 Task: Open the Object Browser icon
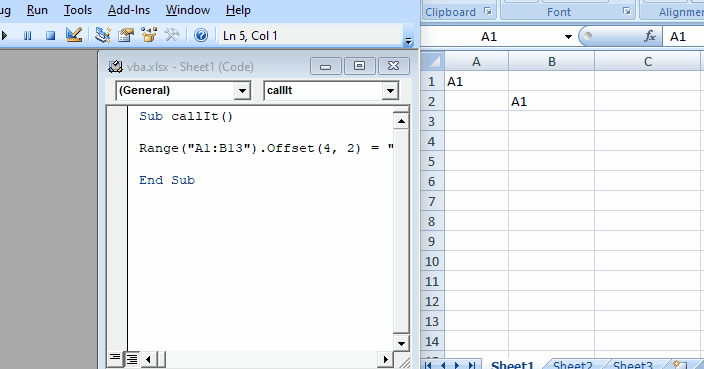(149, 35)
